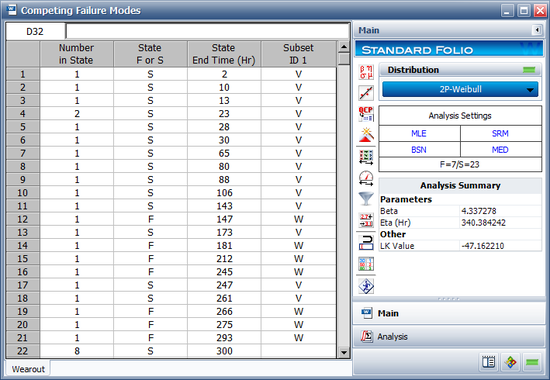The width and height of the screenshot is (550, 380).
Task: Select the State End Time (Hr) column header
Action: point(224,54)
